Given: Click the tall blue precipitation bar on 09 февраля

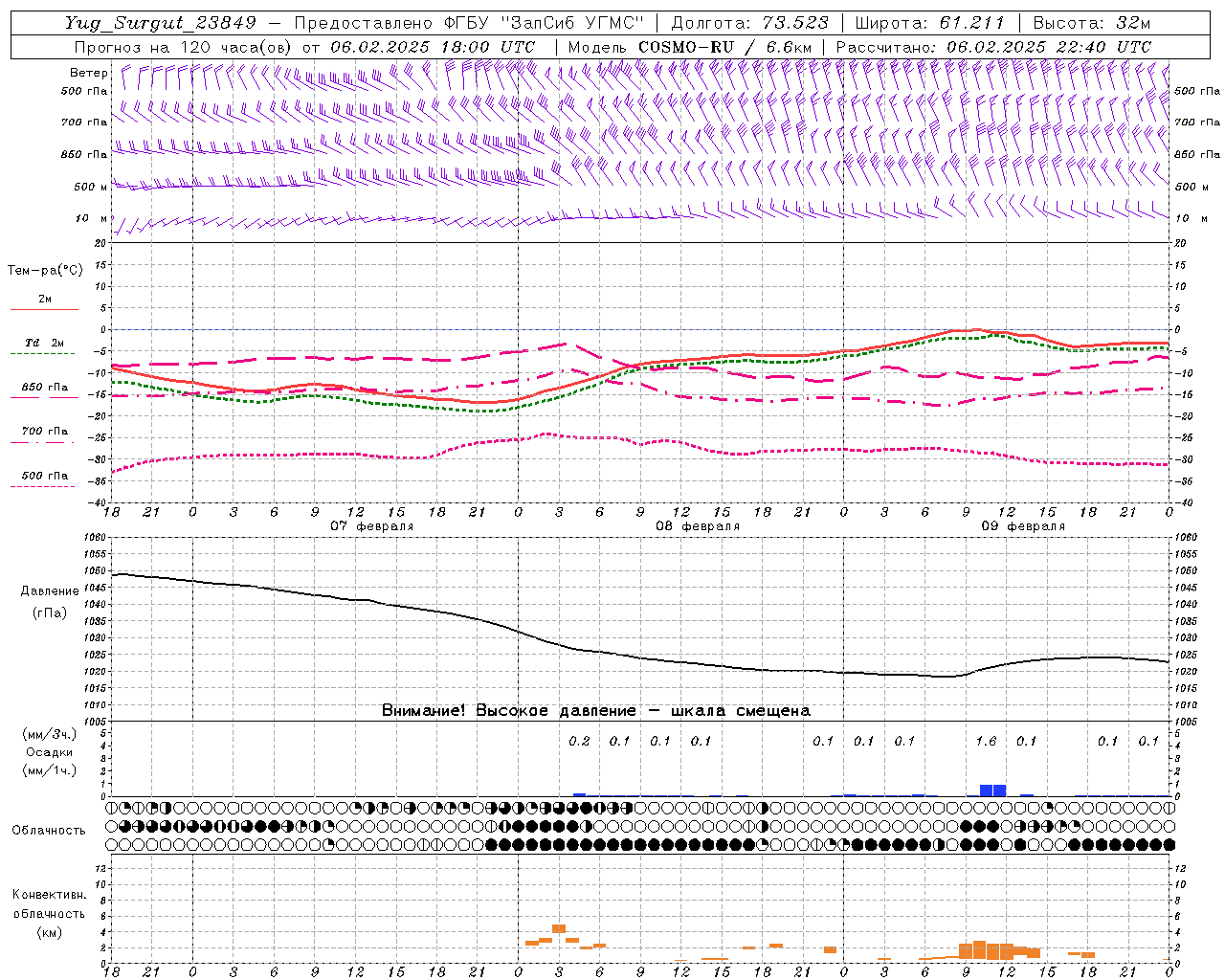Looking at the screenshot, I should [x=992, y=791].
